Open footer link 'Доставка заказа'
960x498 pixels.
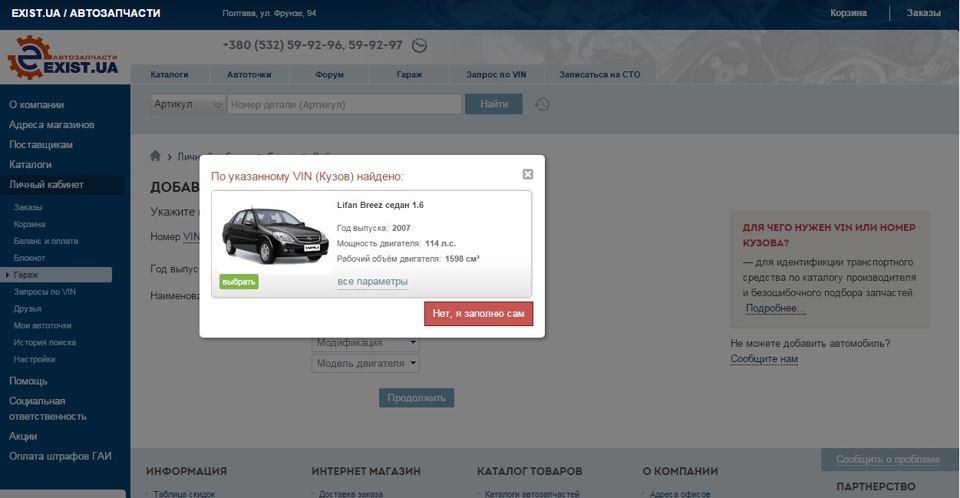tap(350, 494)
